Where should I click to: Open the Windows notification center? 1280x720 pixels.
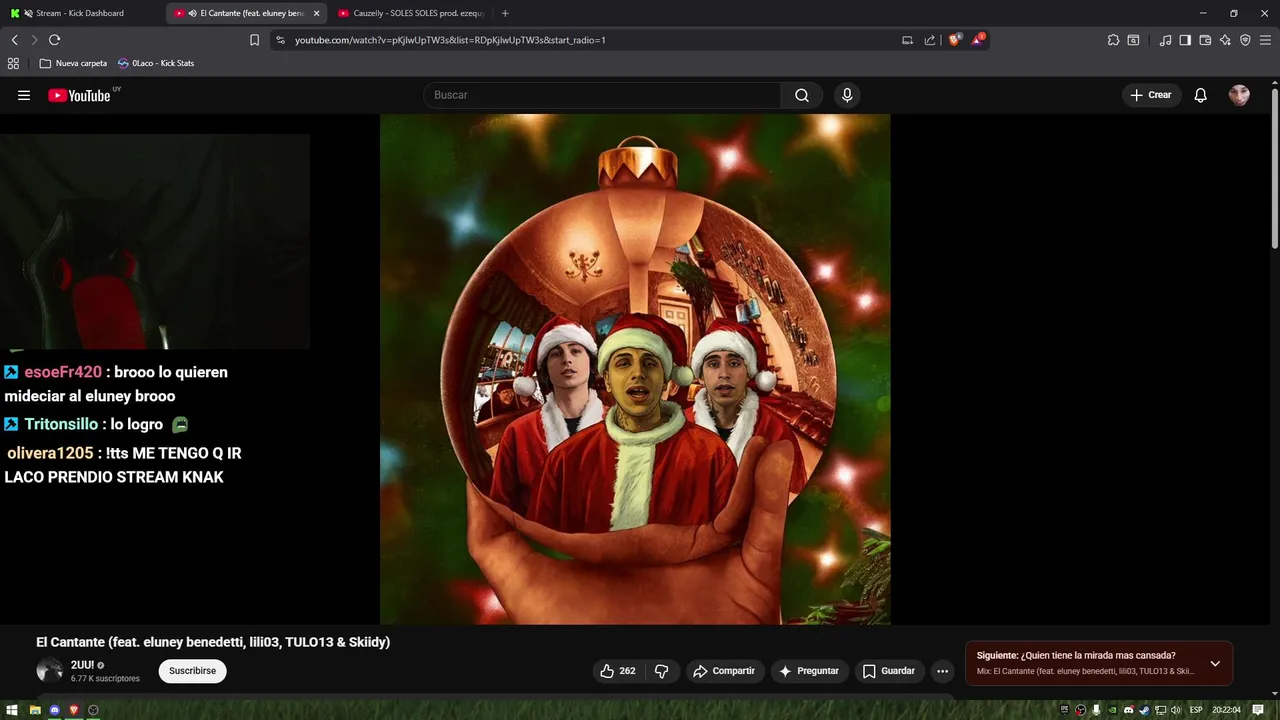click(x=1258, y=710)
